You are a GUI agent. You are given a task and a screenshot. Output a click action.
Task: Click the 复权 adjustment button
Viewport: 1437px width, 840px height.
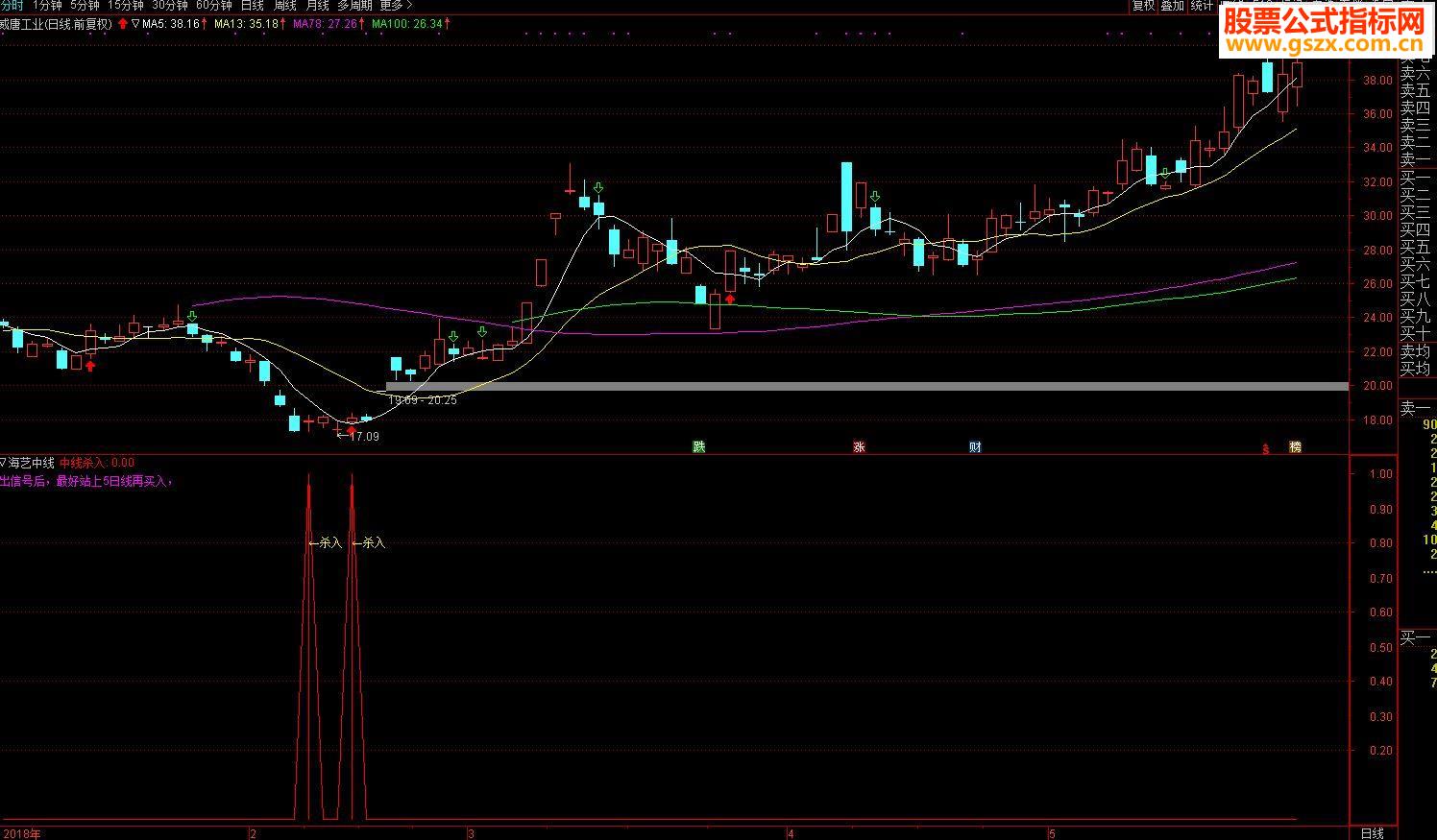(1143, 6)
